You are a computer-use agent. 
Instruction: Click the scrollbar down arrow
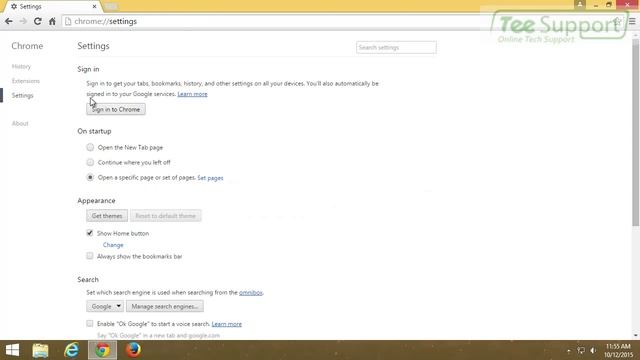tap(636, 336)
